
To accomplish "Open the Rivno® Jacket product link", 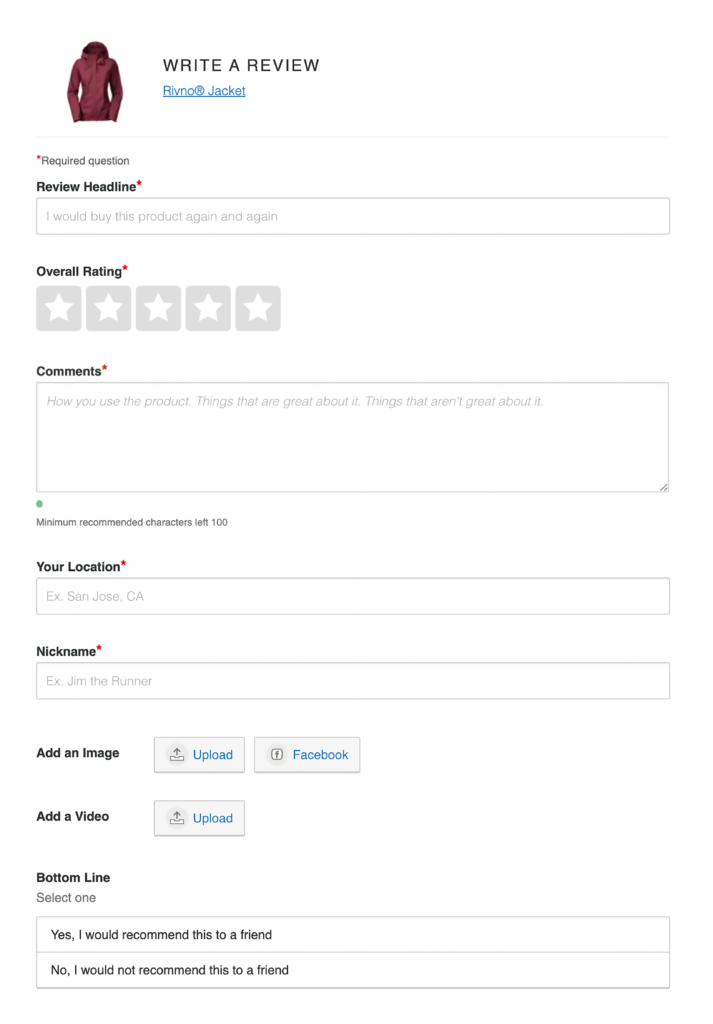I will [x=204, y=91].
